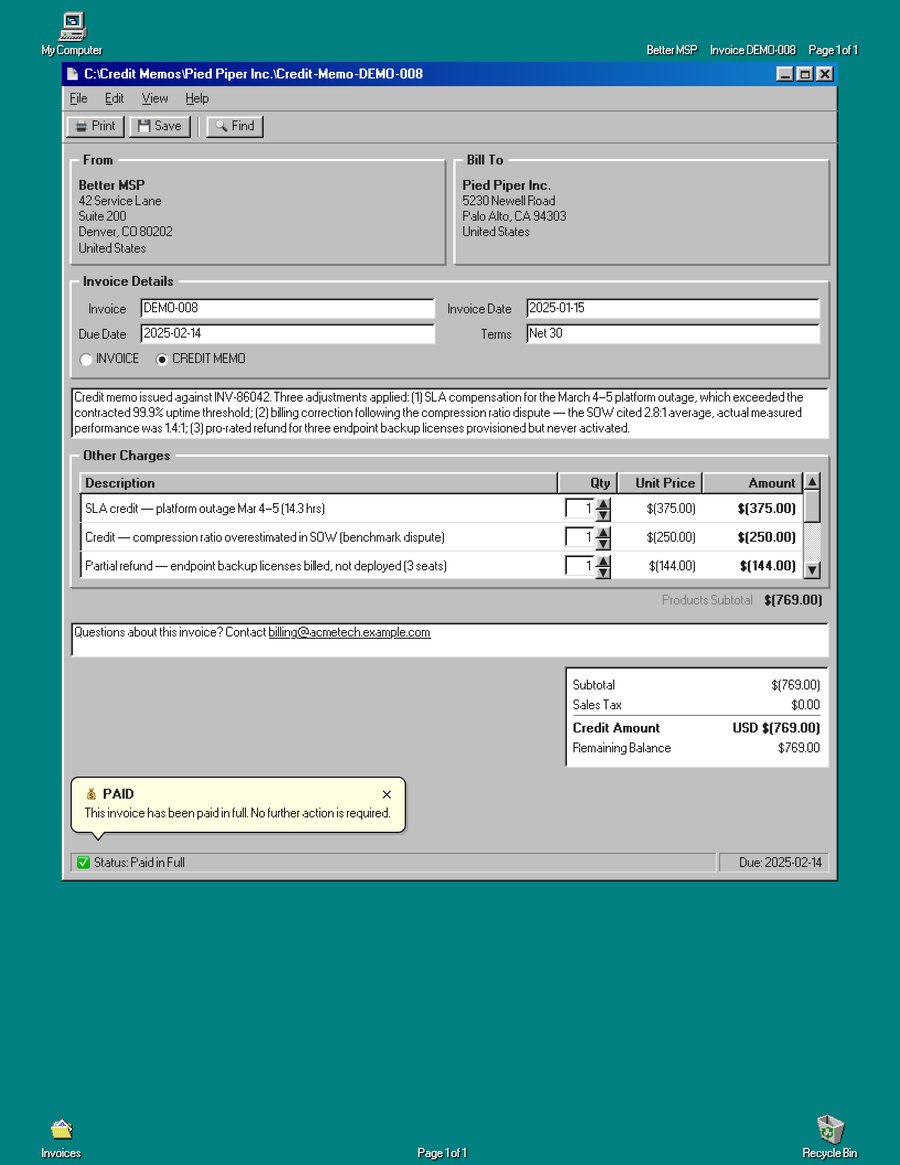Viewport: 900px width, 1165px height.
Task: Click the Better MSP company name
Action: pyautogui.click(x=111, y=185)
